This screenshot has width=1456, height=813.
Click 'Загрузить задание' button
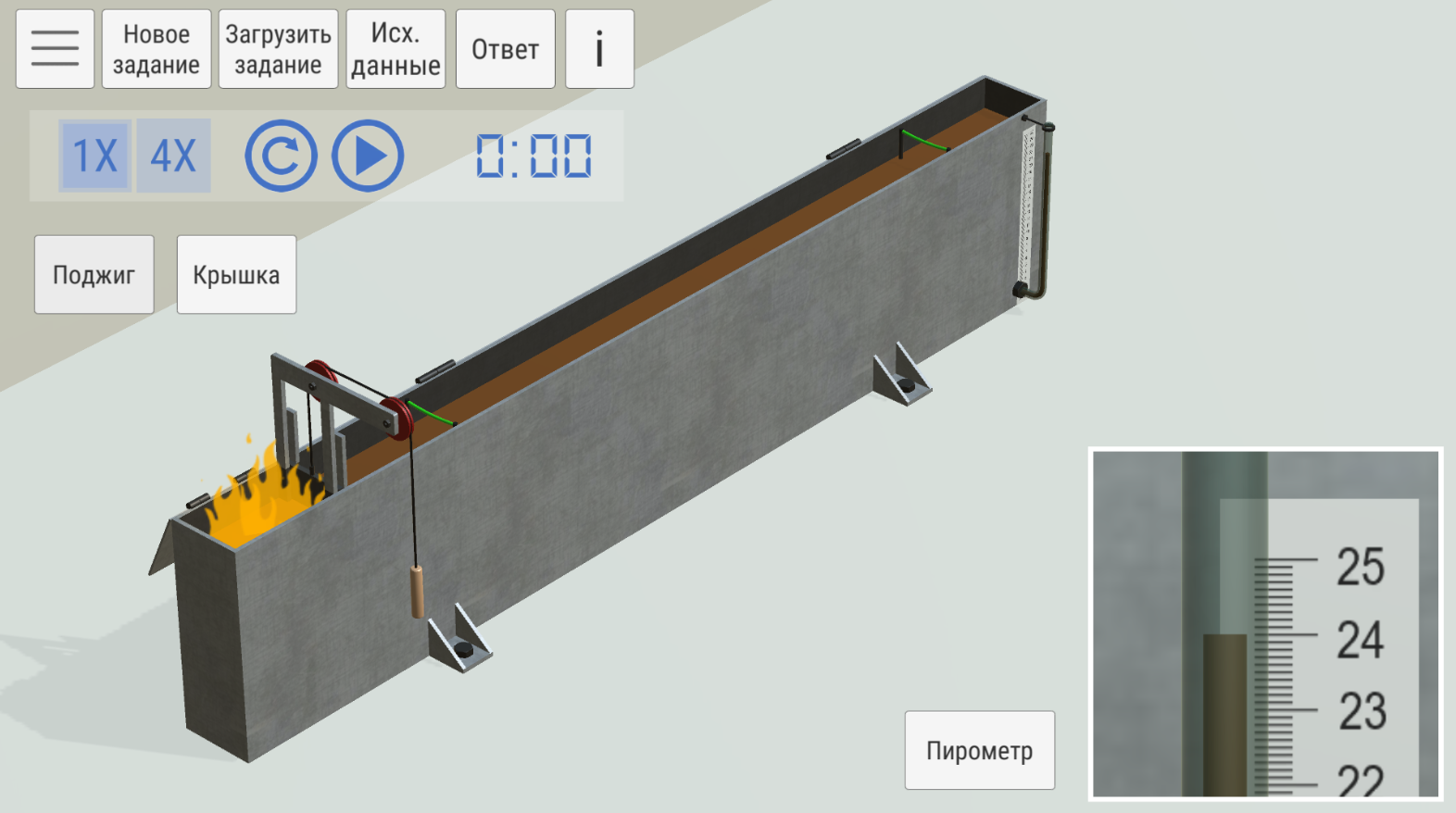[278, 49]
